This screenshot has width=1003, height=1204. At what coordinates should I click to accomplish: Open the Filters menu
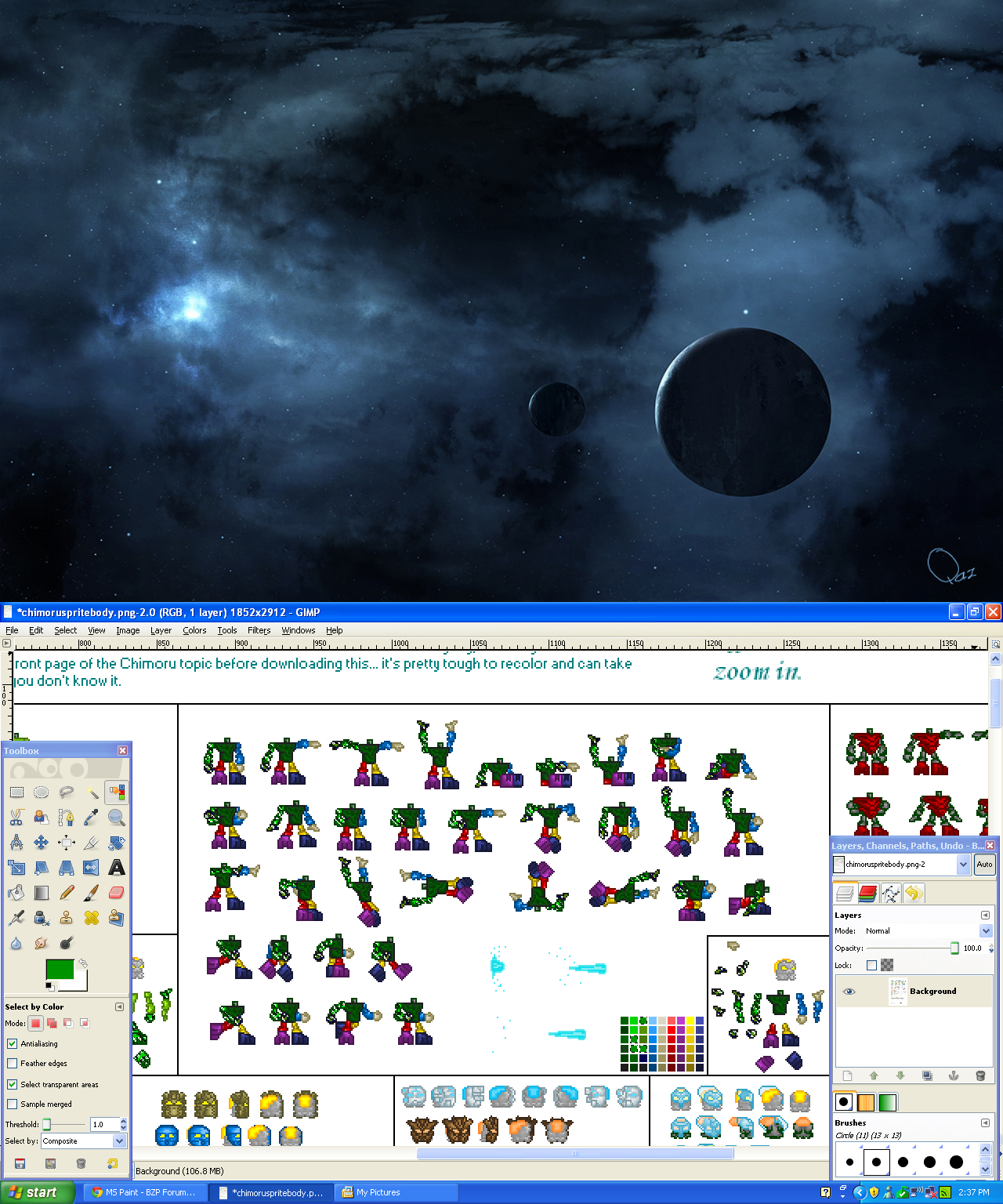point(259,630)
